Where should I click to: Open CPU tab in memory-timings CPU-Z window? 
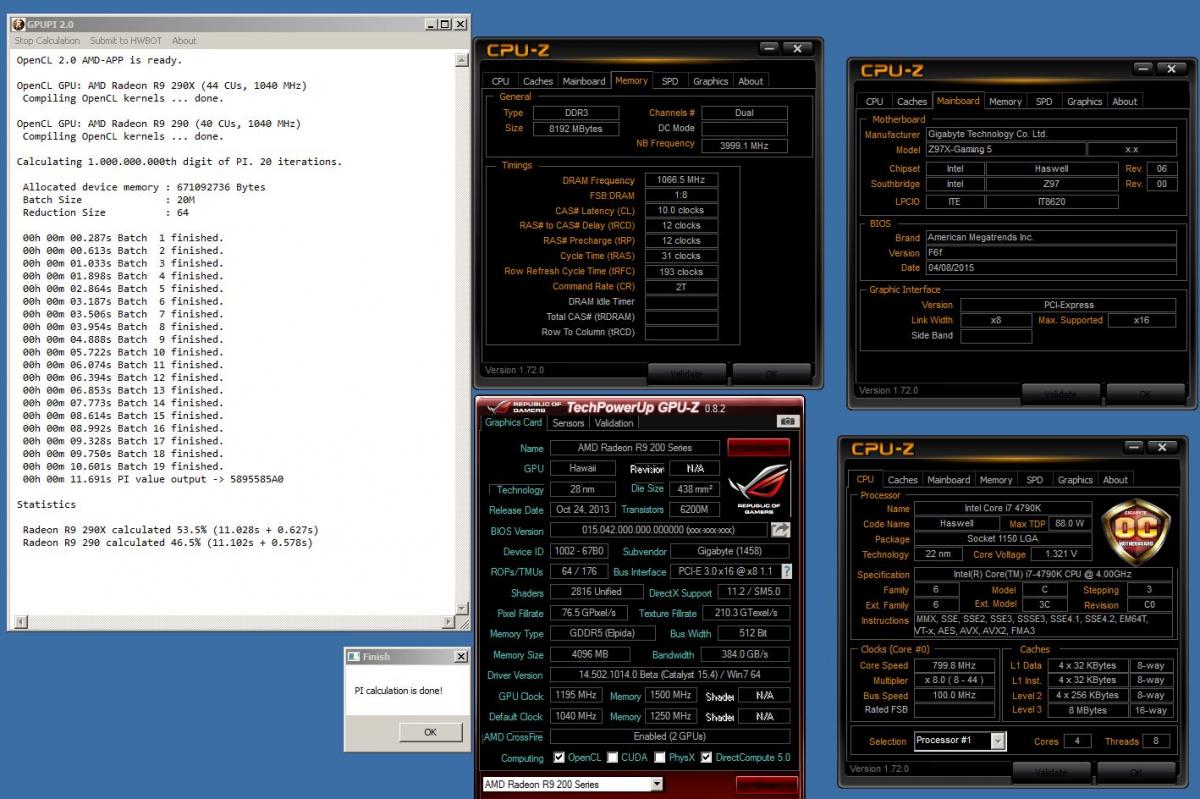point(501,81)
